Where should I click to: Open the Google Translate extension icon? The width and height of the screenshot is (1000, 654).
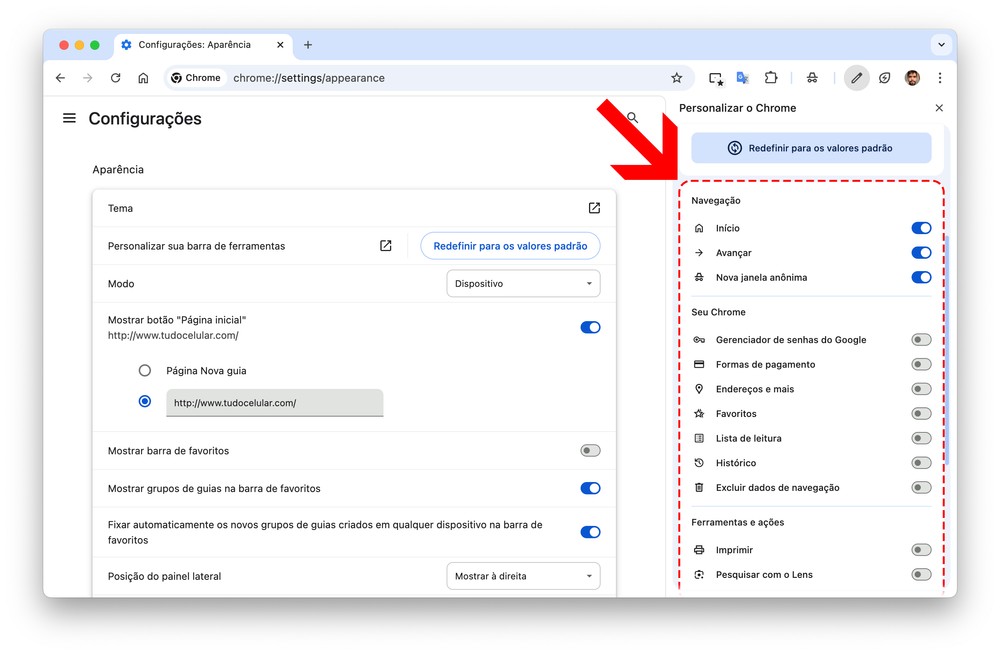click(743, 78)
